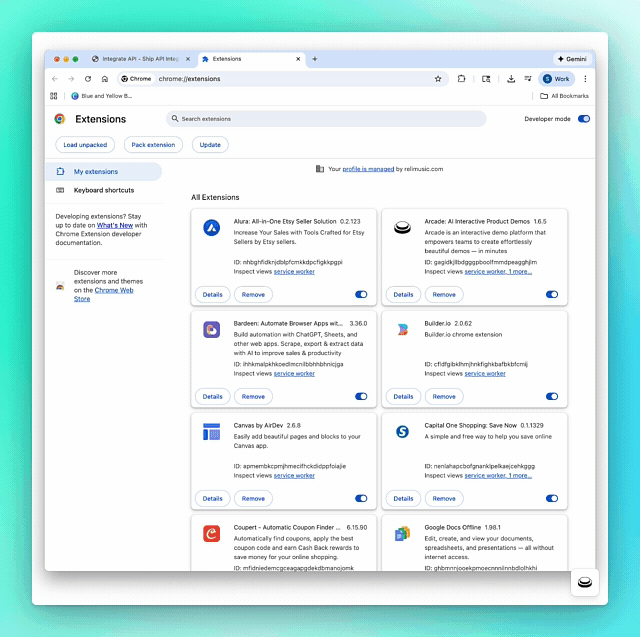640x637 pixels.
Task: Open the Chrome Web Store link
Action: pyautogui.click(x=104, y=294)
